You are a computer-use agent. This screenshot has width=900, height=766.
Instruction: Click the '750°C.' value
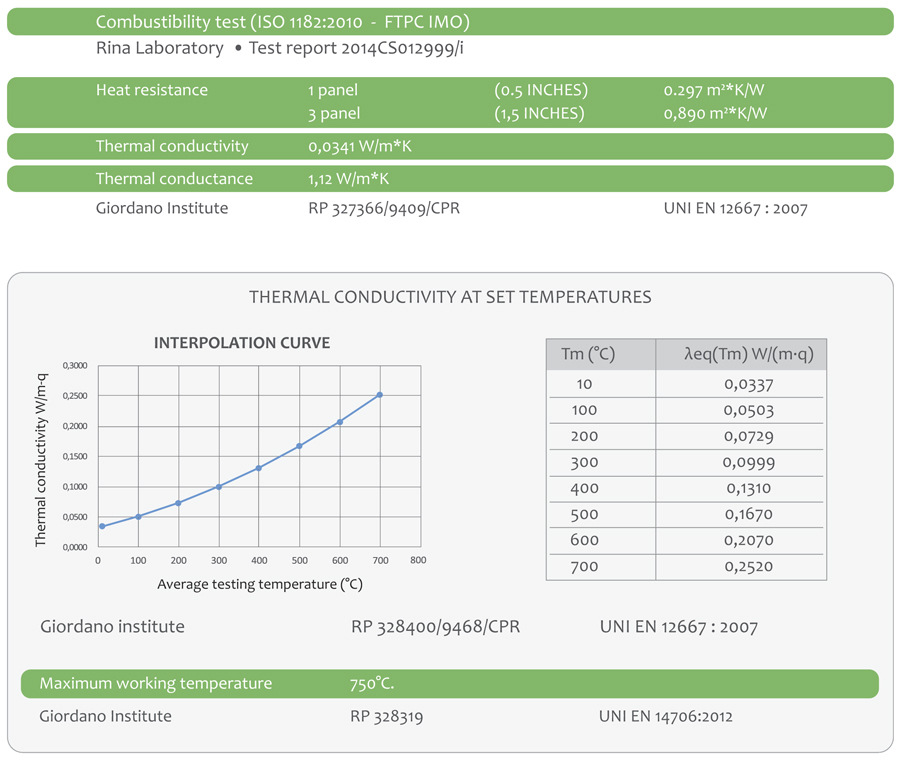(372, 683)
